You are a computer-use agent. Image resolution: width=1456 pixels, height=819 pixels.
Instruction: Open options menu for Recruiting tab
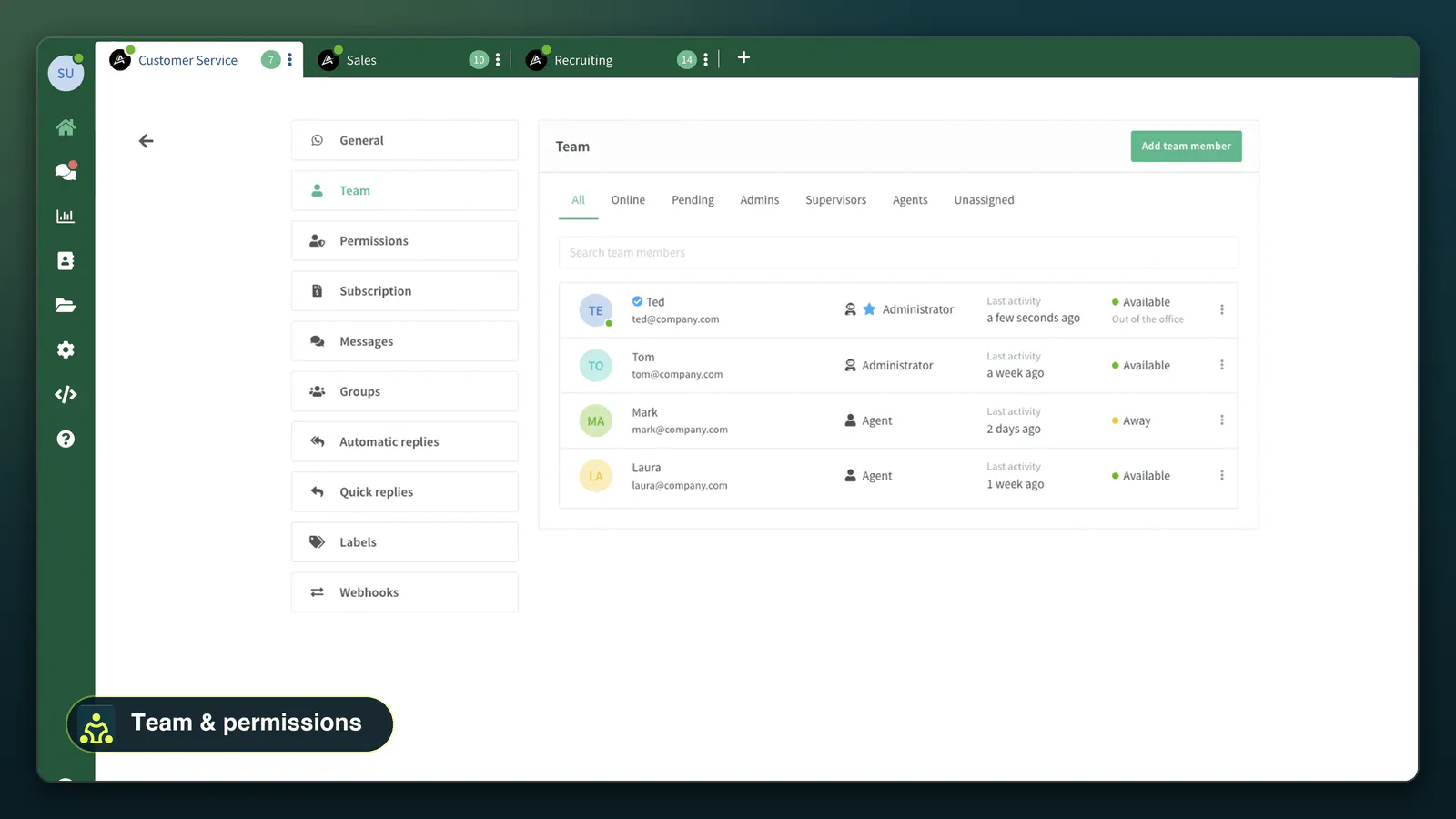click(706, 60)
